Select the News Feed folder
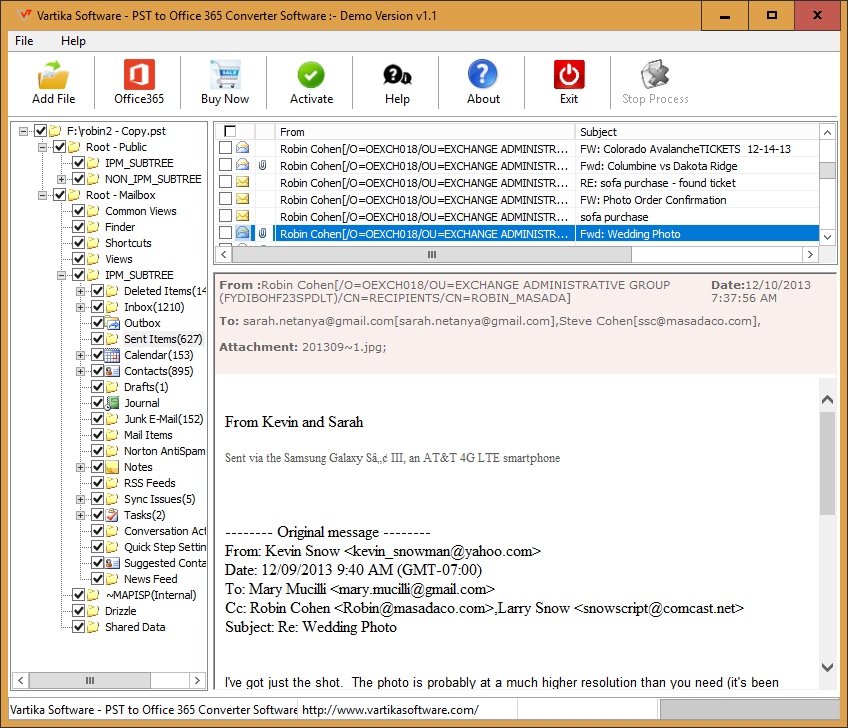 (150, 579)
